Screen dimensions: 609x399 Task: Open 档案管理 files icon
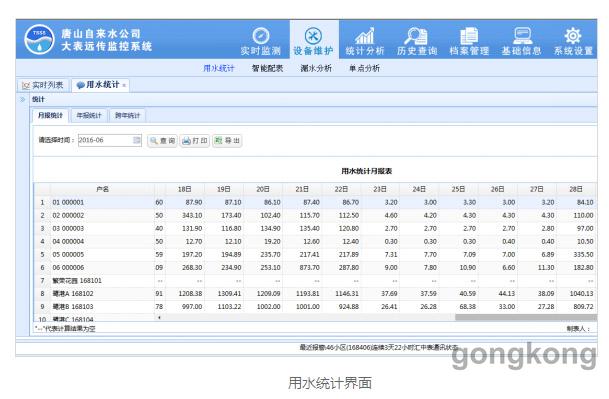point(469,36)
